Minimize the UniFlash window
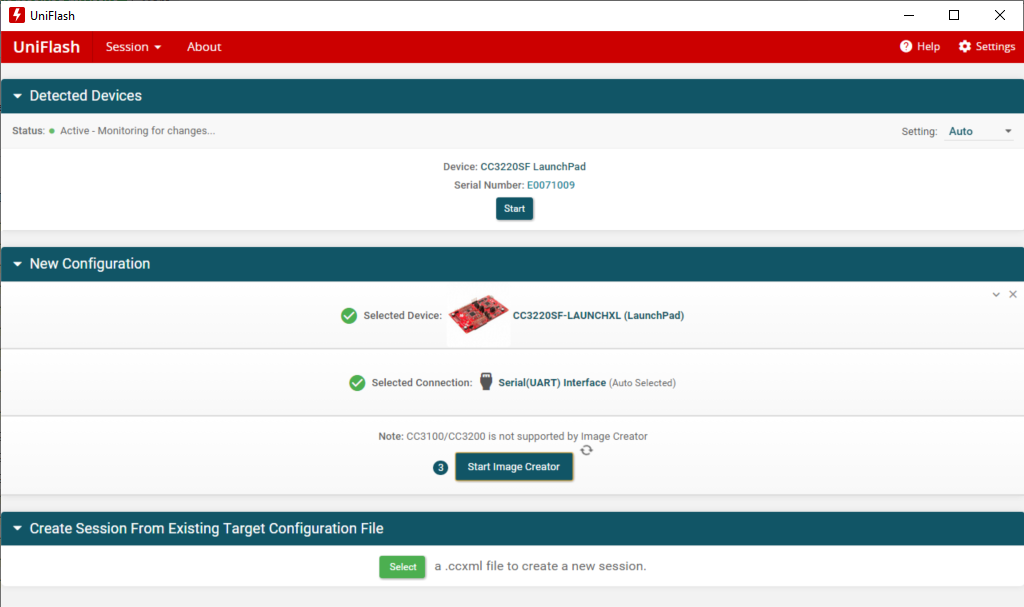 tap(908, 15)
